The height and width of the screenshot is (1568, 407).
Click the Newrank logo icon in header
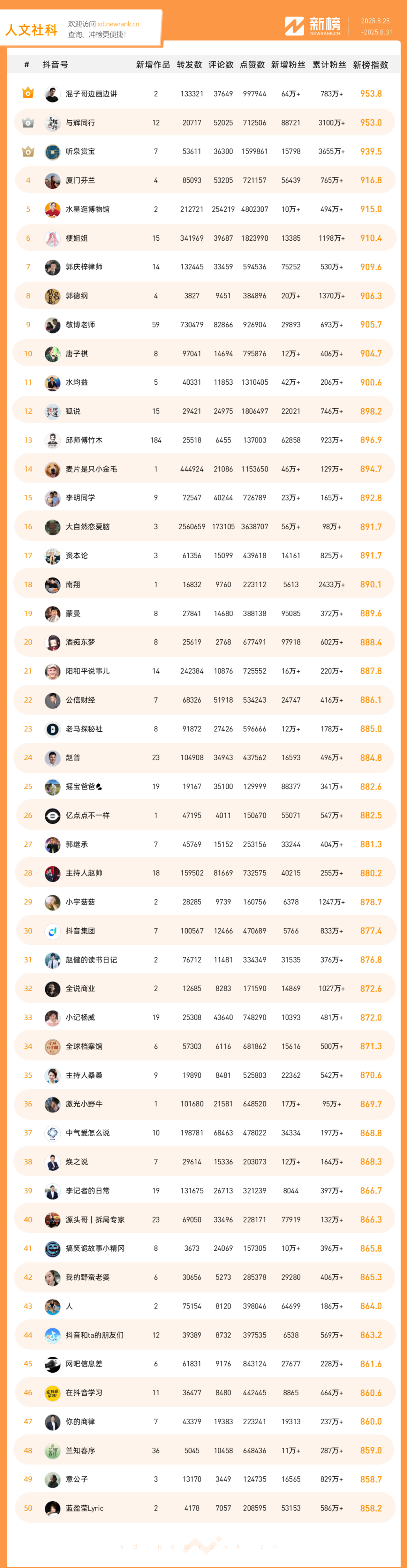[x=294, y=26]
